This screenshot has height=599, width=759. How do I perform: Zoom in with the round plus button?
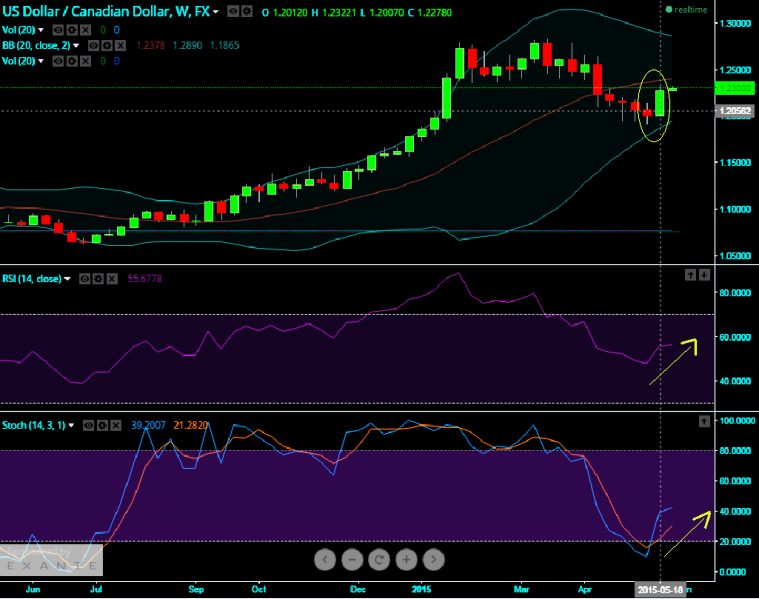coord(407,560)
